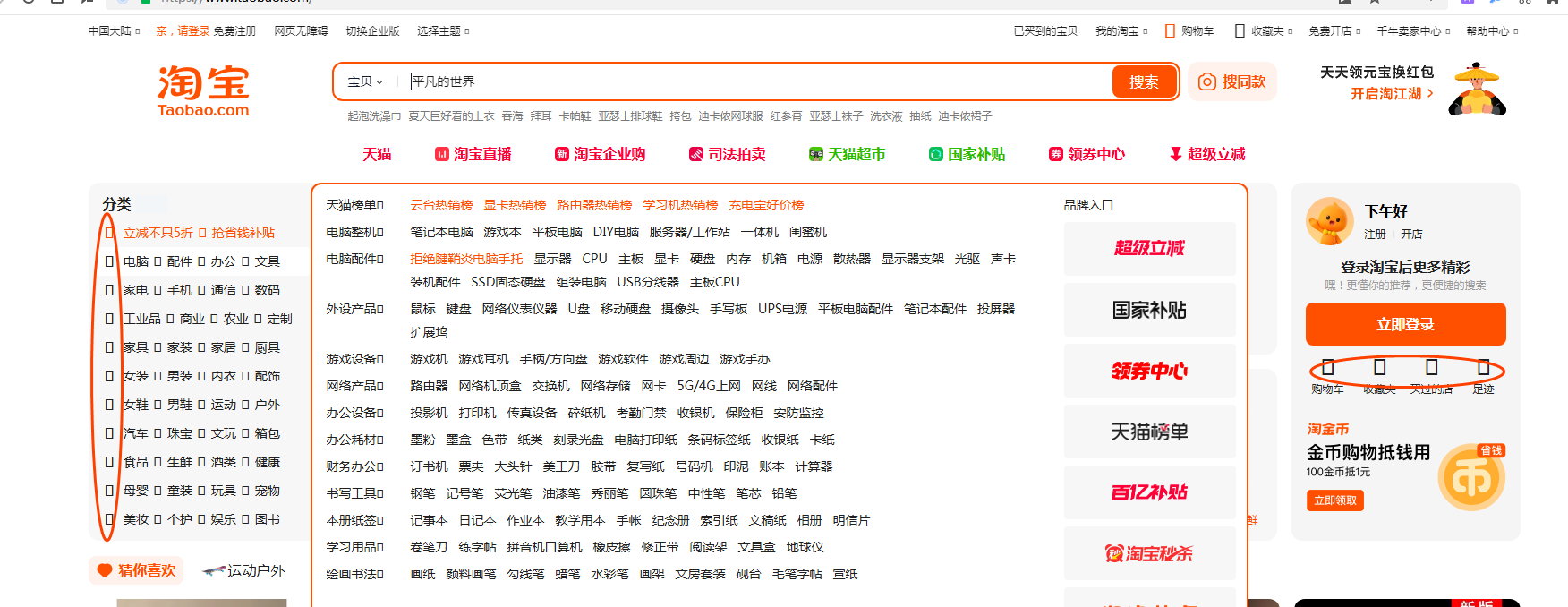Open 领券中心 in the nav strip

coord(1087,154)
